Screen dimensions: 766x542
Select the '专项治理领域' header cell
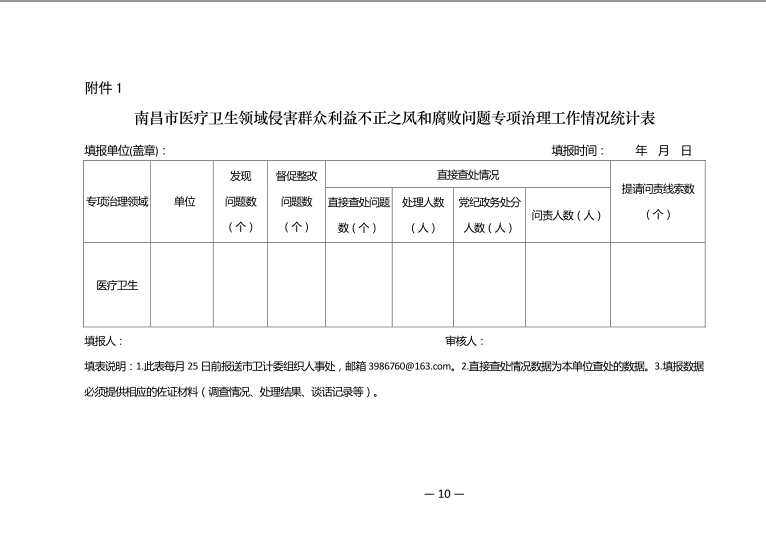tap(116, 201)
